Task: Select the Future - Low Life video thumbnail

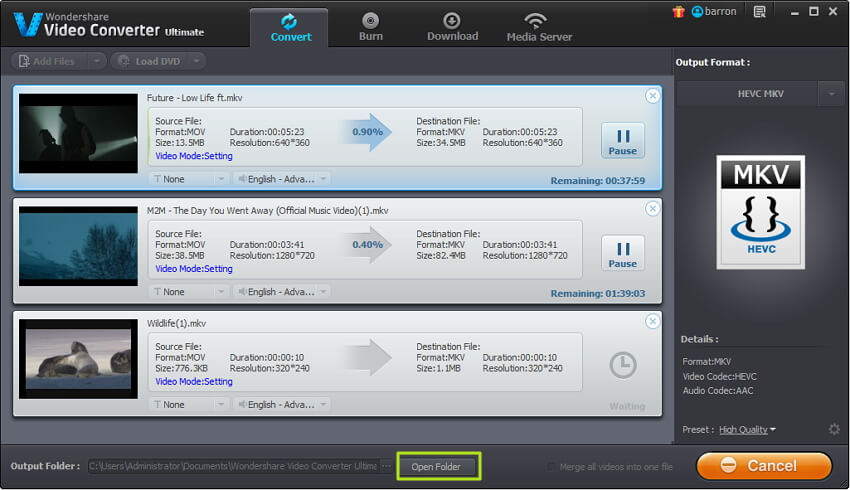Action: 78,133
